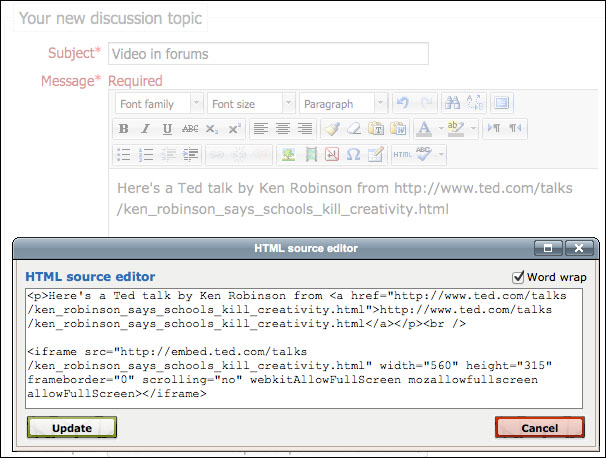
Task: Increase indent
Action: (190, 155)
